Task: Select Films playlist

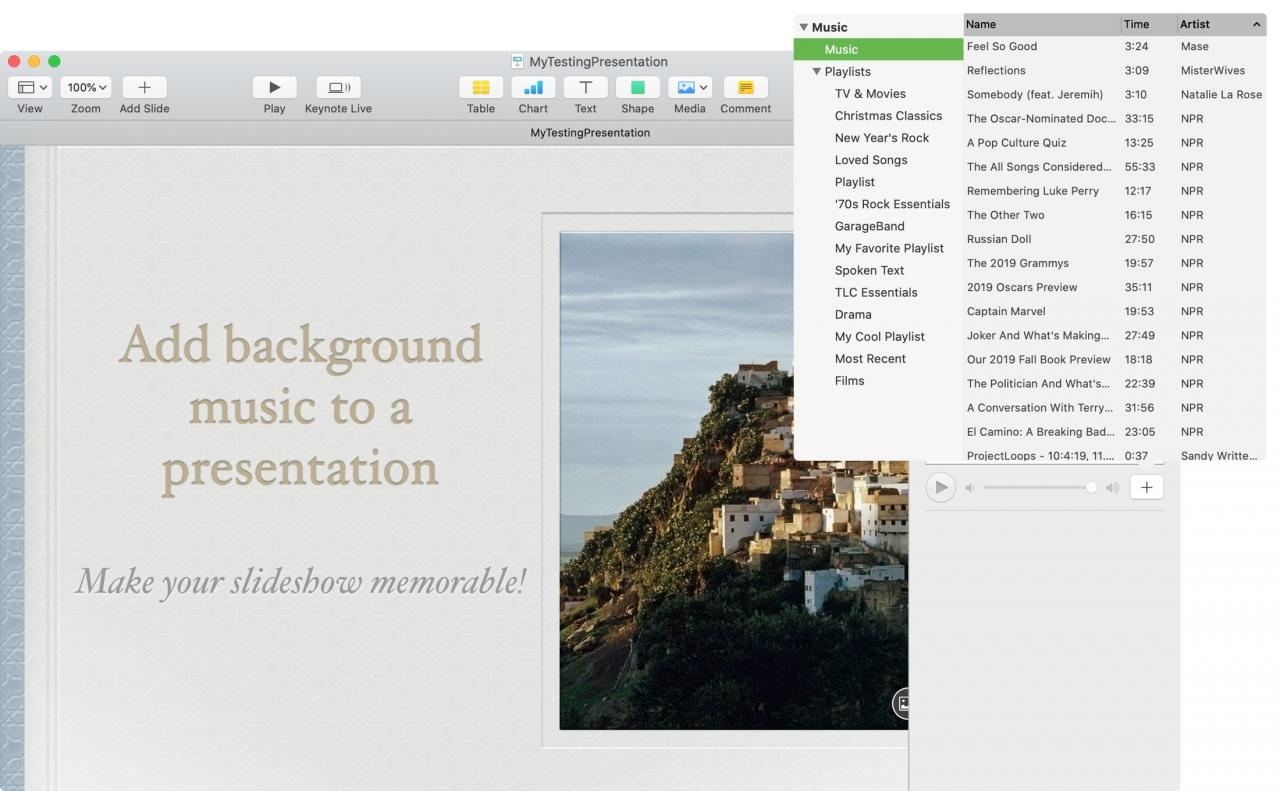Action: click(849, 379)
